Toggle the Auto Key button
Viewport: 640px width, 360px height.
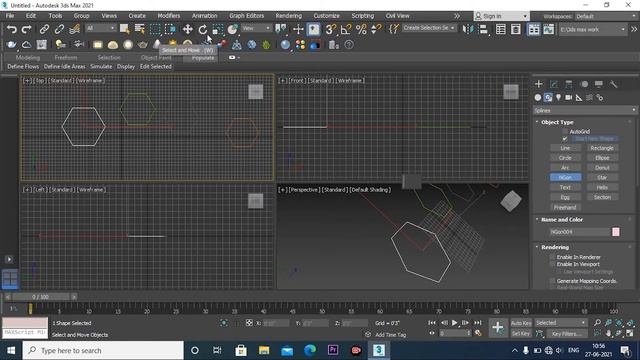coord(521,323)
